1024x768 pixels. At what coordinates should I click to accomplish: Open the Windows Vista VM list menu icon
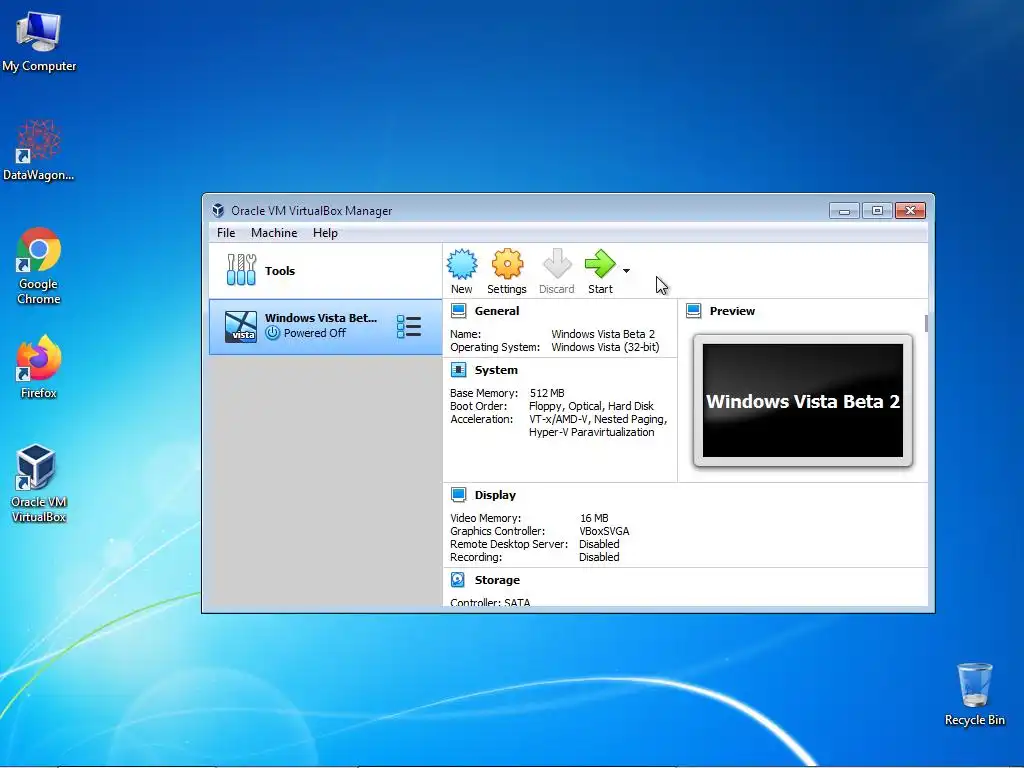(409, 327)
